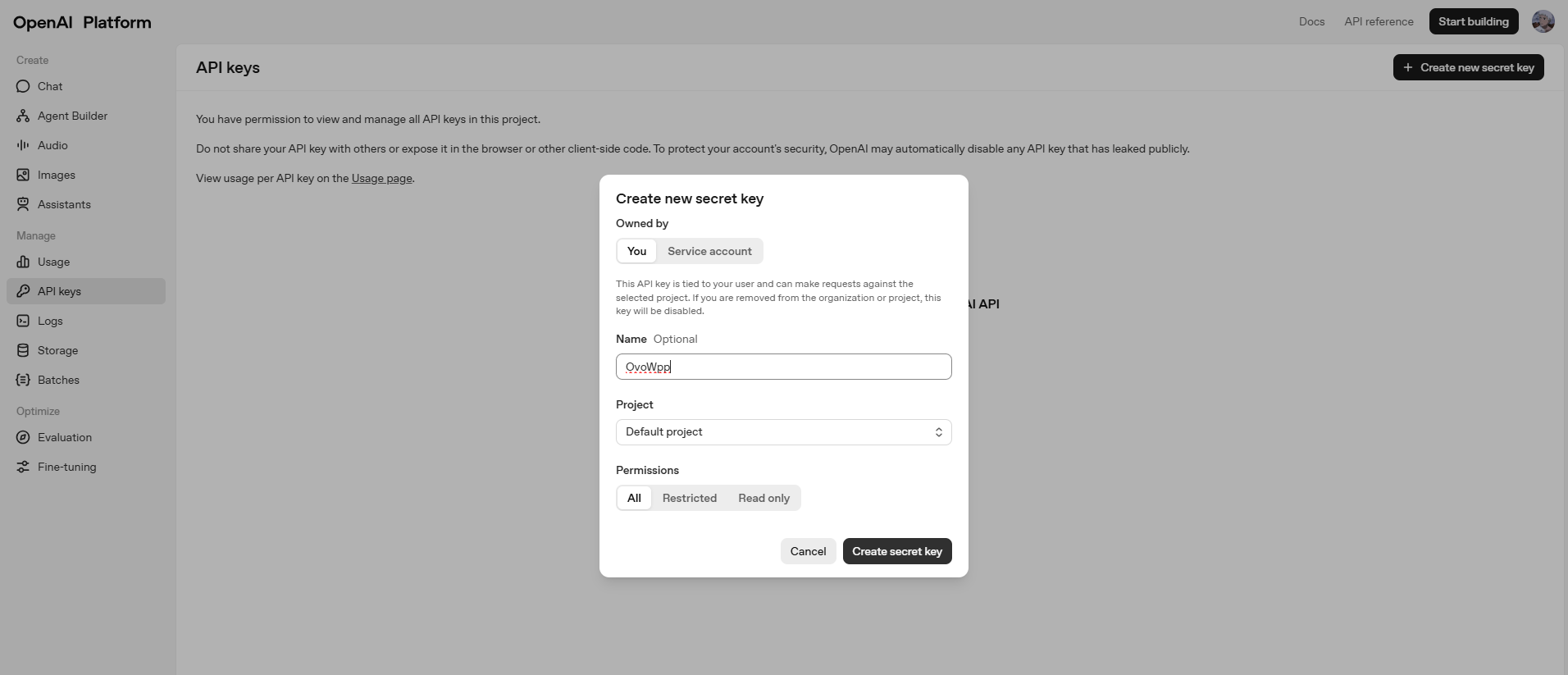
Task: Click the Usage bar chart icon
Action: 23,262
